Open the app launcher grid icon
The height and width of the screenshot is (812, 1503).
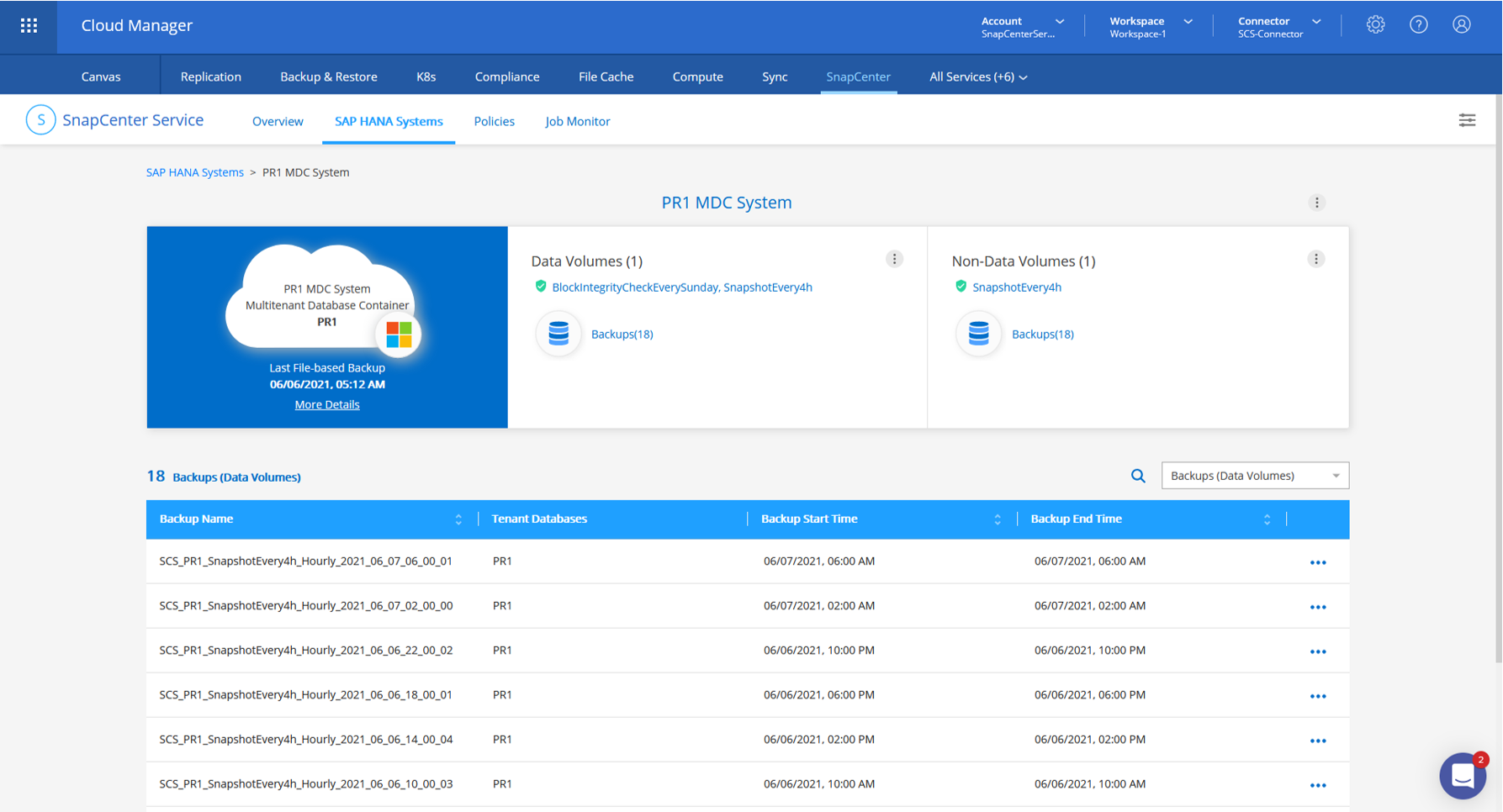(29, 25)
